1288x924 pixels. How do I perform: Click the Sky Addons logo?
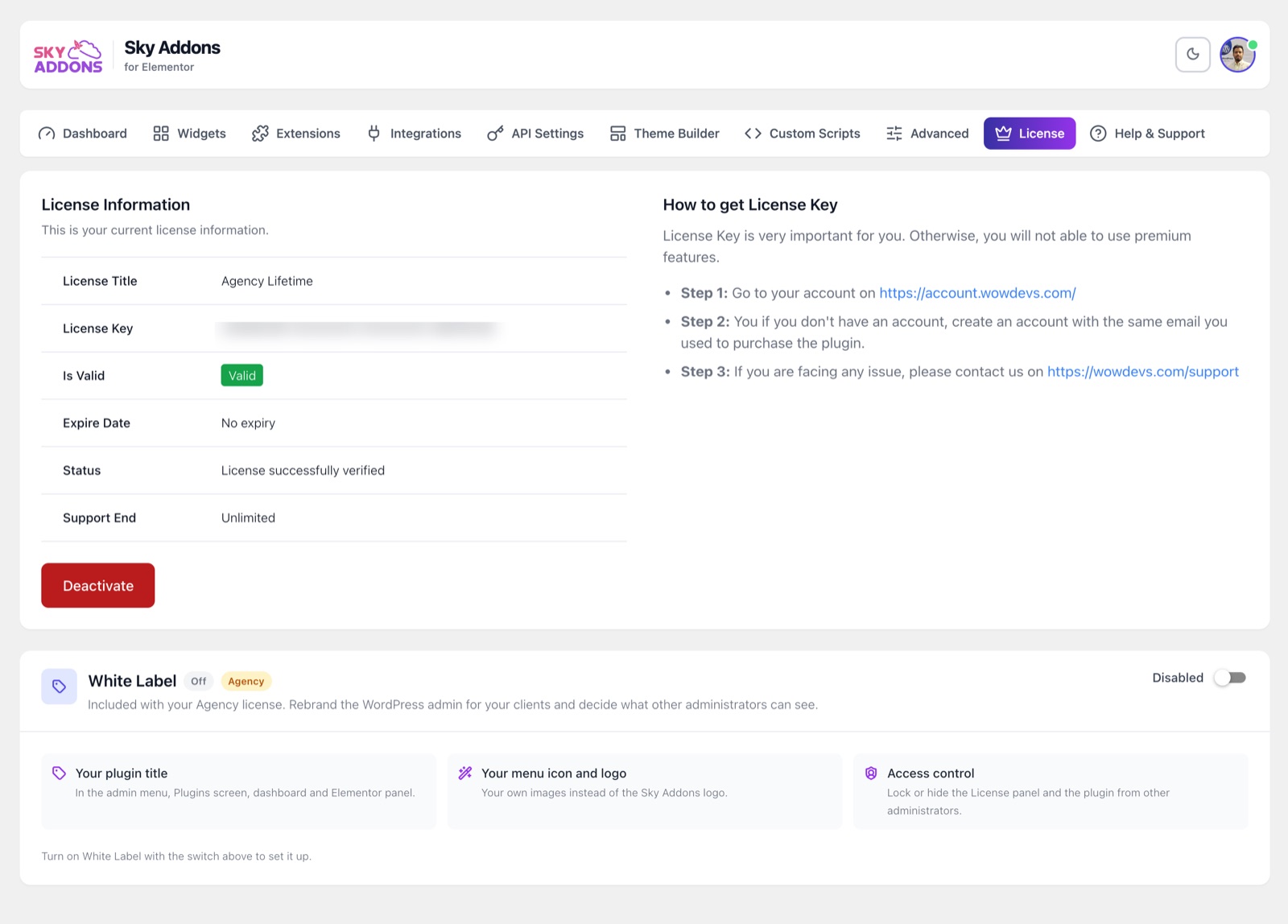[x=68, y=56]
